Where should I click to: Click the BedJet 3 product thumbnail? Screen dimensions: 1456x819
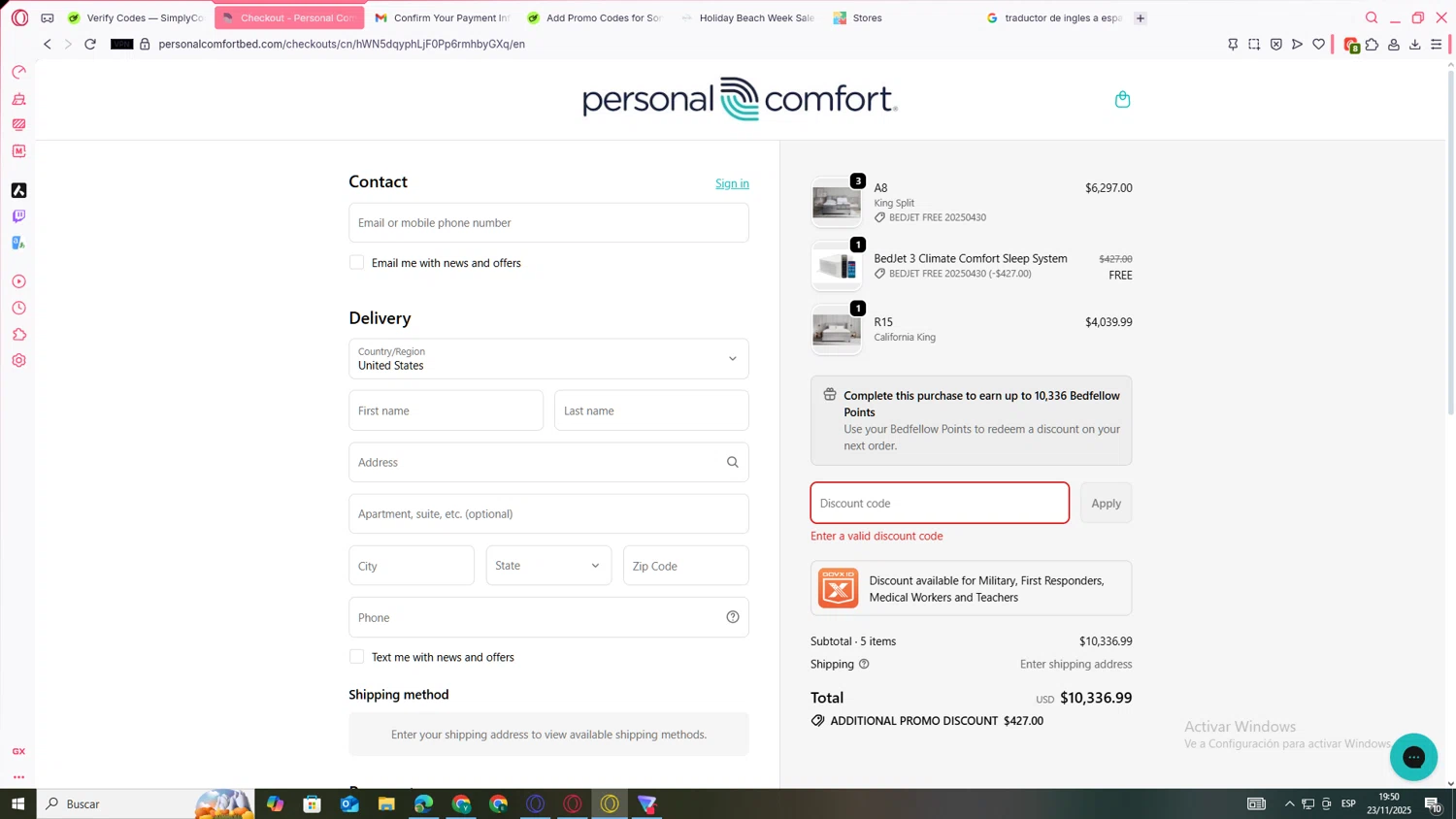[836, 266]
